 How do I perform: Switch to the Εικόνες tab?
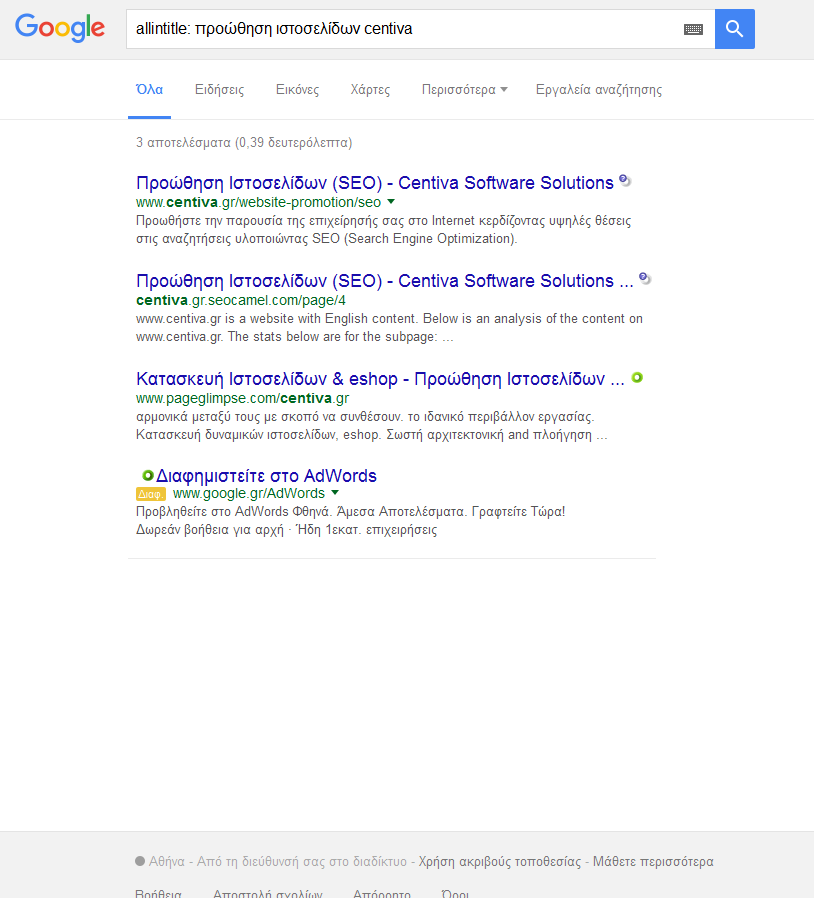tap(297, 89)
